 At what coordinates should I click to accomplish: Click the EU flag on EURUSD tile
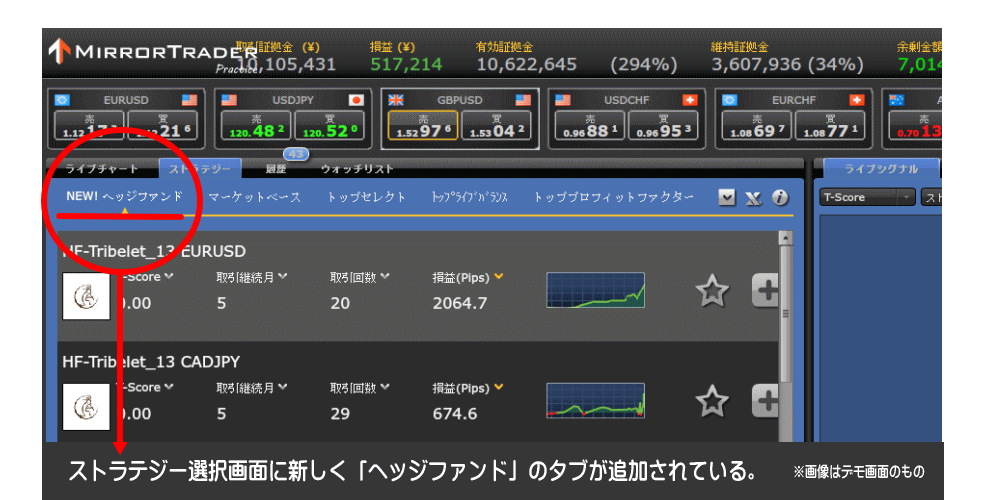[62, 100]
